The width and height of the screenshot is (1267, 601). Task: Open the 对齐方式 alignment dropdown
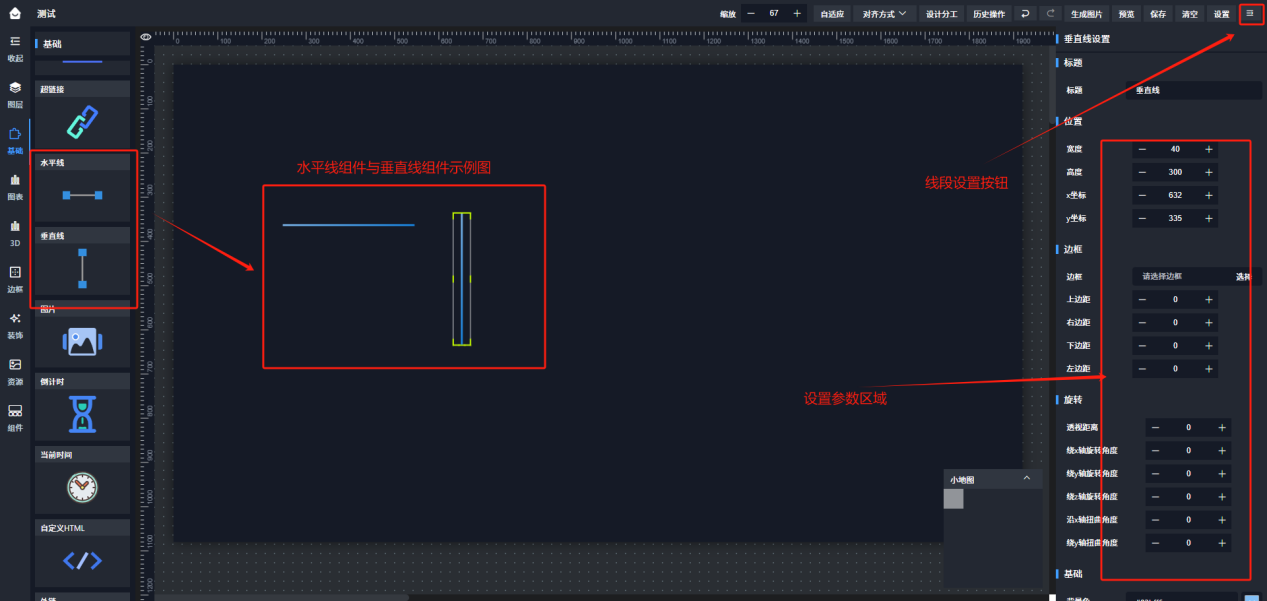coord(885,14)
